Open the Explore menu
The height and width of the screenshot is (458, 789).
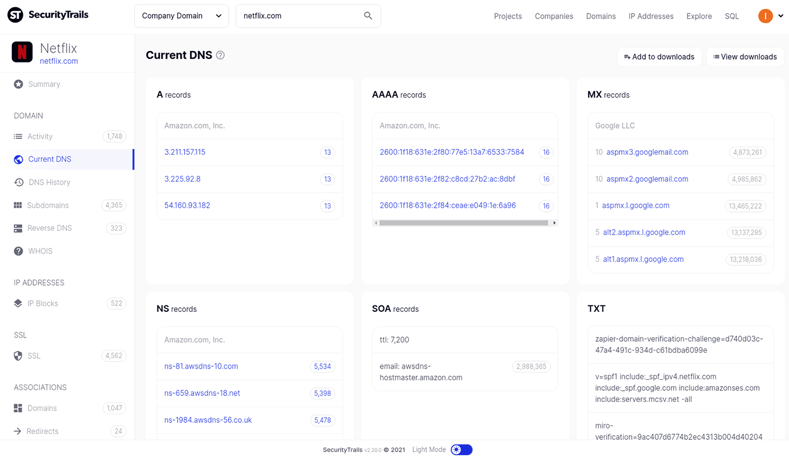[699, 16]
